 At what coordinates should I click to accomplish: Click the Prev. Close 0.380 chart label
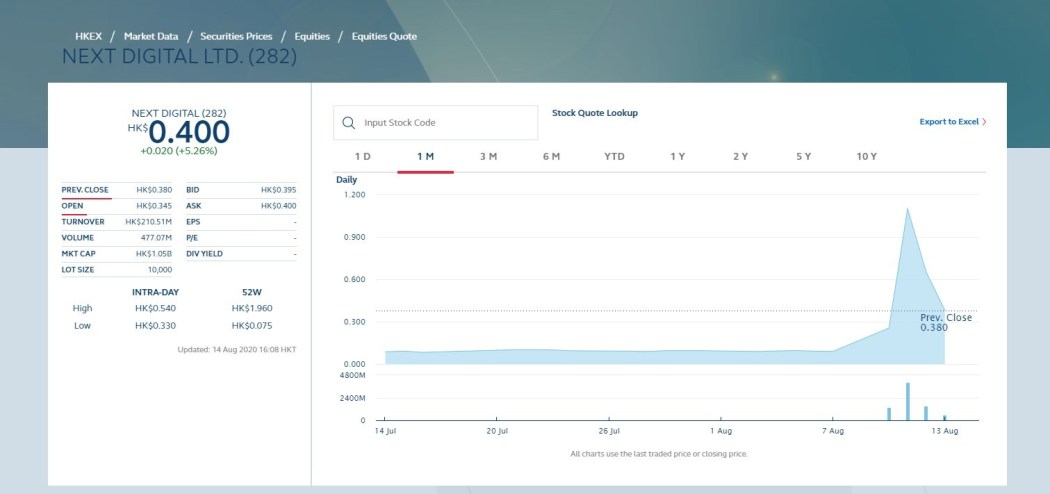click(x=946, y=323)
